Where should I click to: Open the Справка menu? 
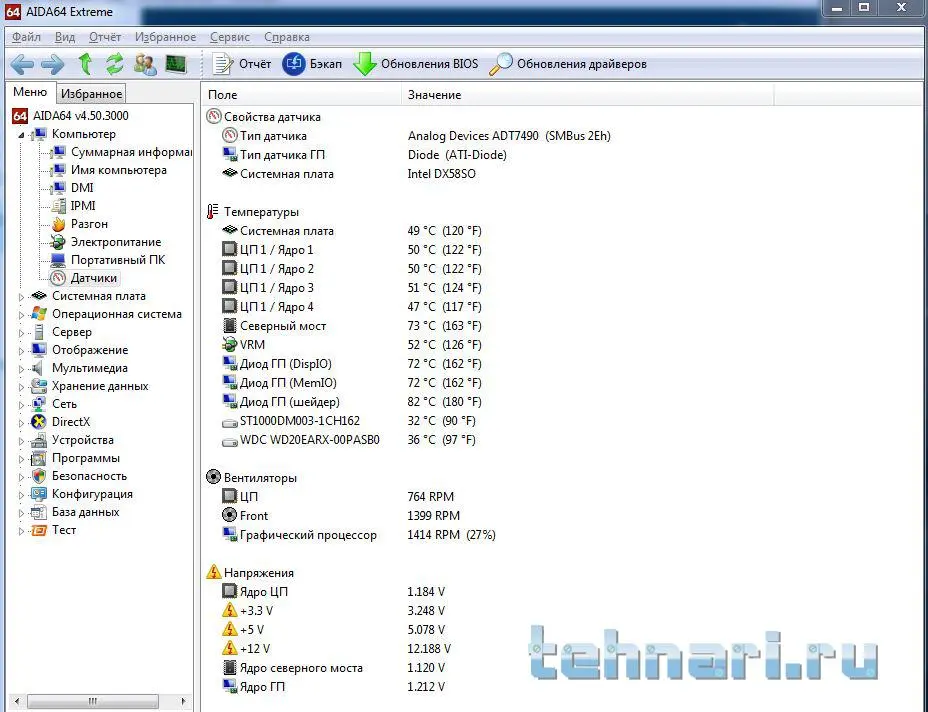pyautogui.click(x=286, y=37)
